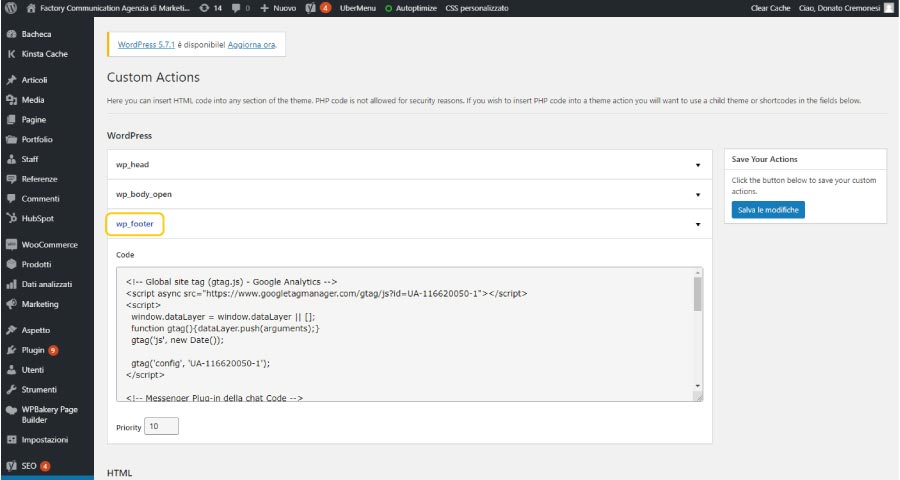Click the Strumenti wrench icon
The width and height of the screenshot is (900, 480).
tap(11, 389)
